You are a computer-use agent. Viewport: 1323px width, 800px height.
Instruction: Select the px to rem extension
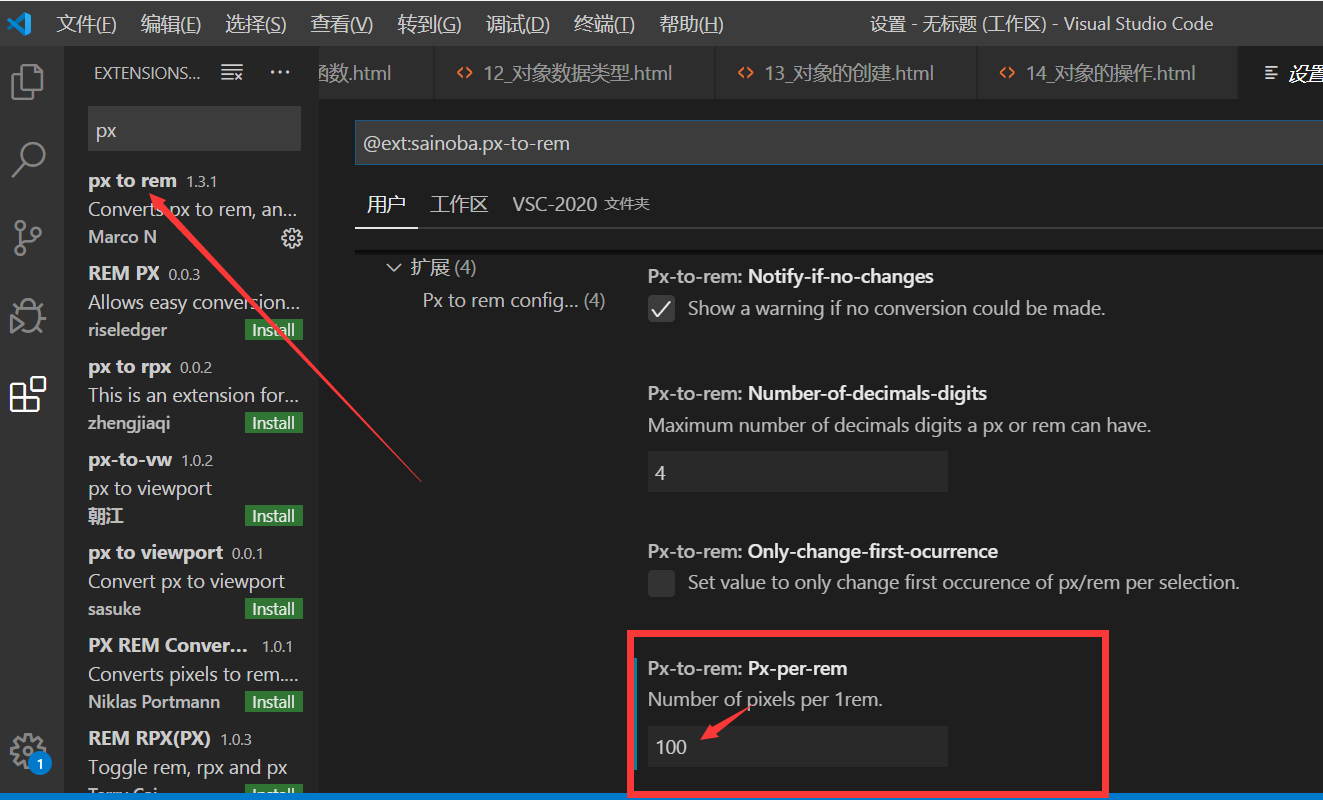coord(193,208)
